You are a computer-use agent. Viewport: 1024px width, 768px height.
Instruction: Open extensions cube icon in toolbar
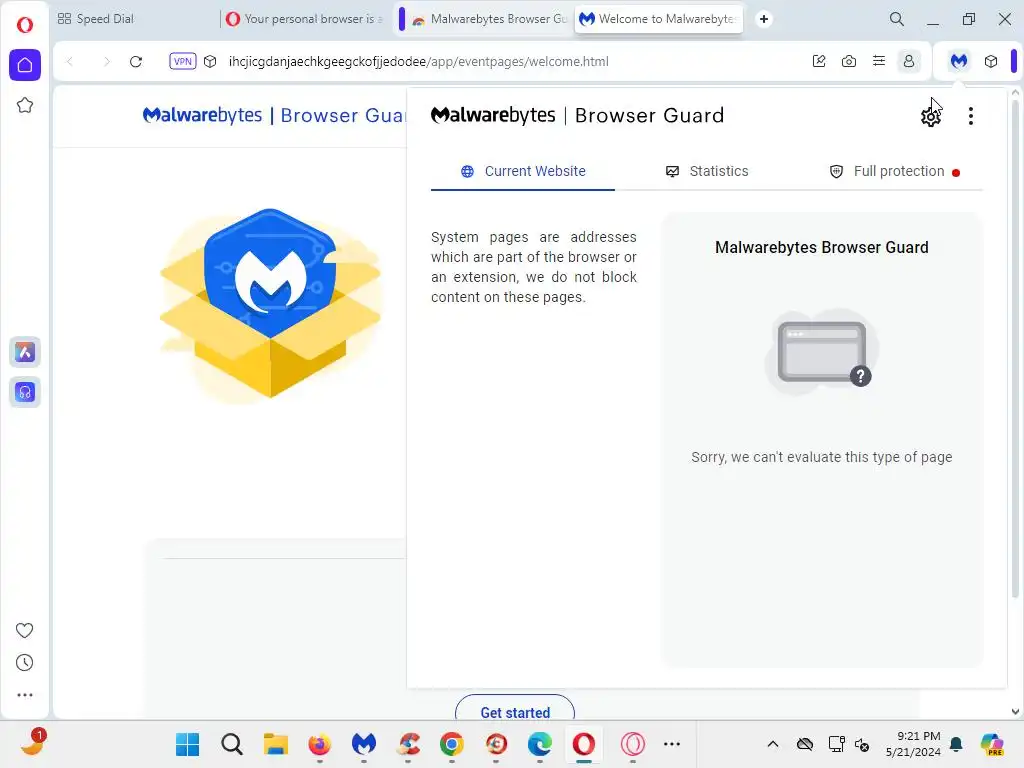point(991,61)
